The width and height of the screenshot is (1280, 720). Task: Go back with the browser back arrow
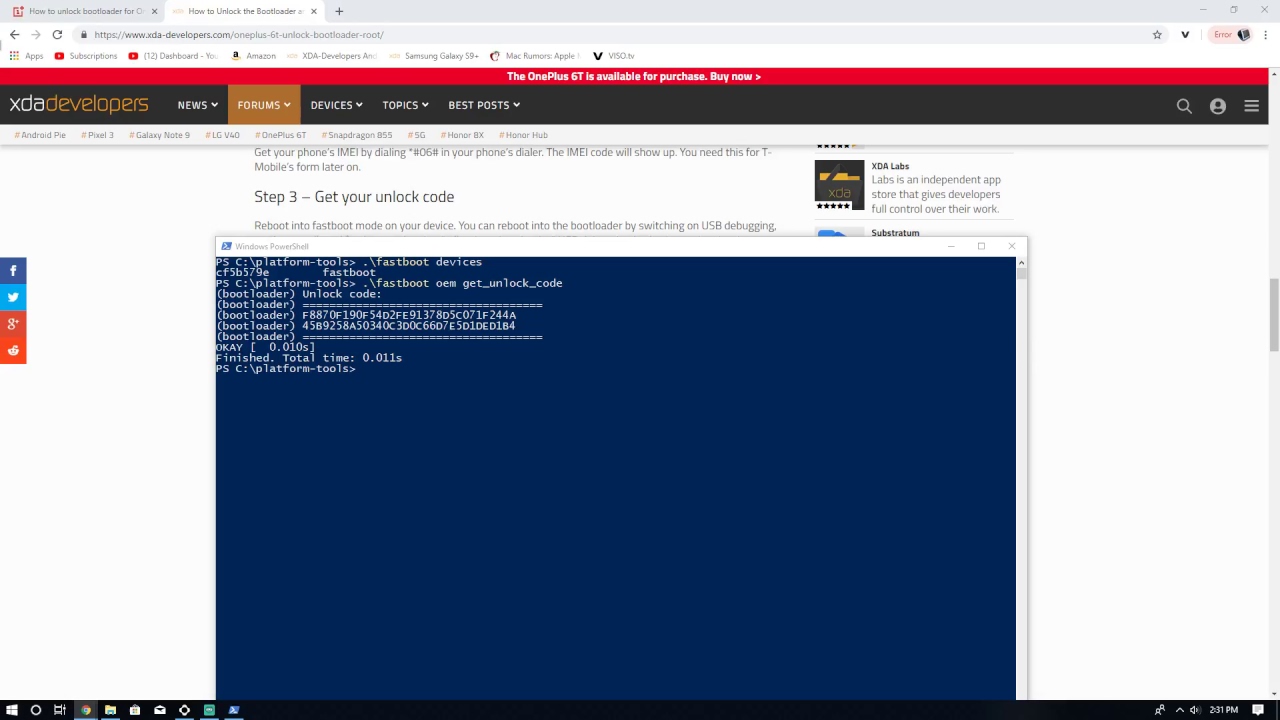14,34
